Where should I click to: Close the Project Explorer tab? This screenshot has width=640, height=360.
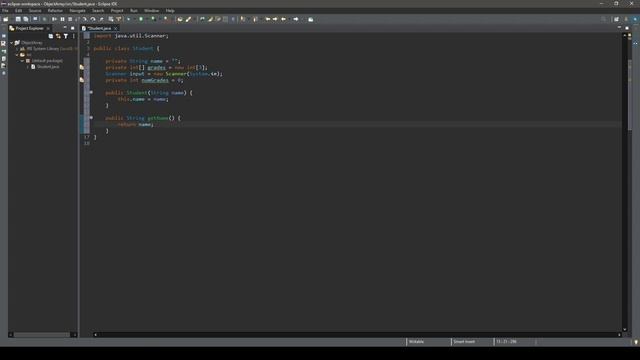point(48,28)
